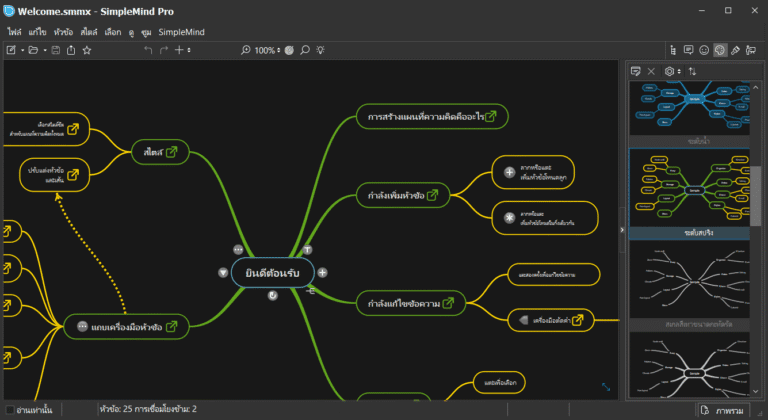Image resolution: width=768 pixels, height=420 pixels.
Task: Follow link on แถบเครื่องมือหัวข้อ topic
Action: (171, 326)
